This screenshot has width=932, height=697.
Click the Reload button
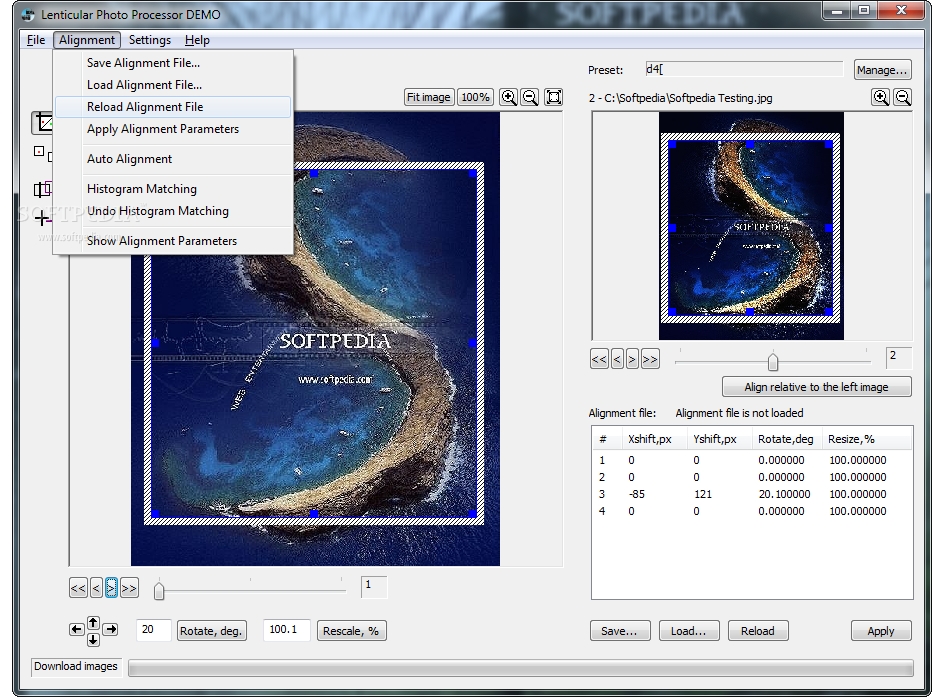(x=758, y=631)
